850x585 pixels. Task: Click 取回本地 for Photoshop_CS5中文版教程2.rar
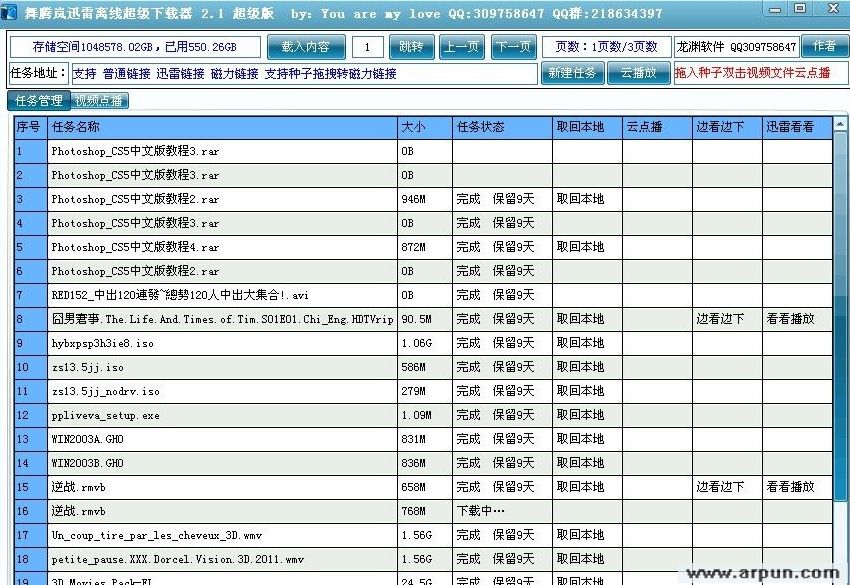(582, 199)
